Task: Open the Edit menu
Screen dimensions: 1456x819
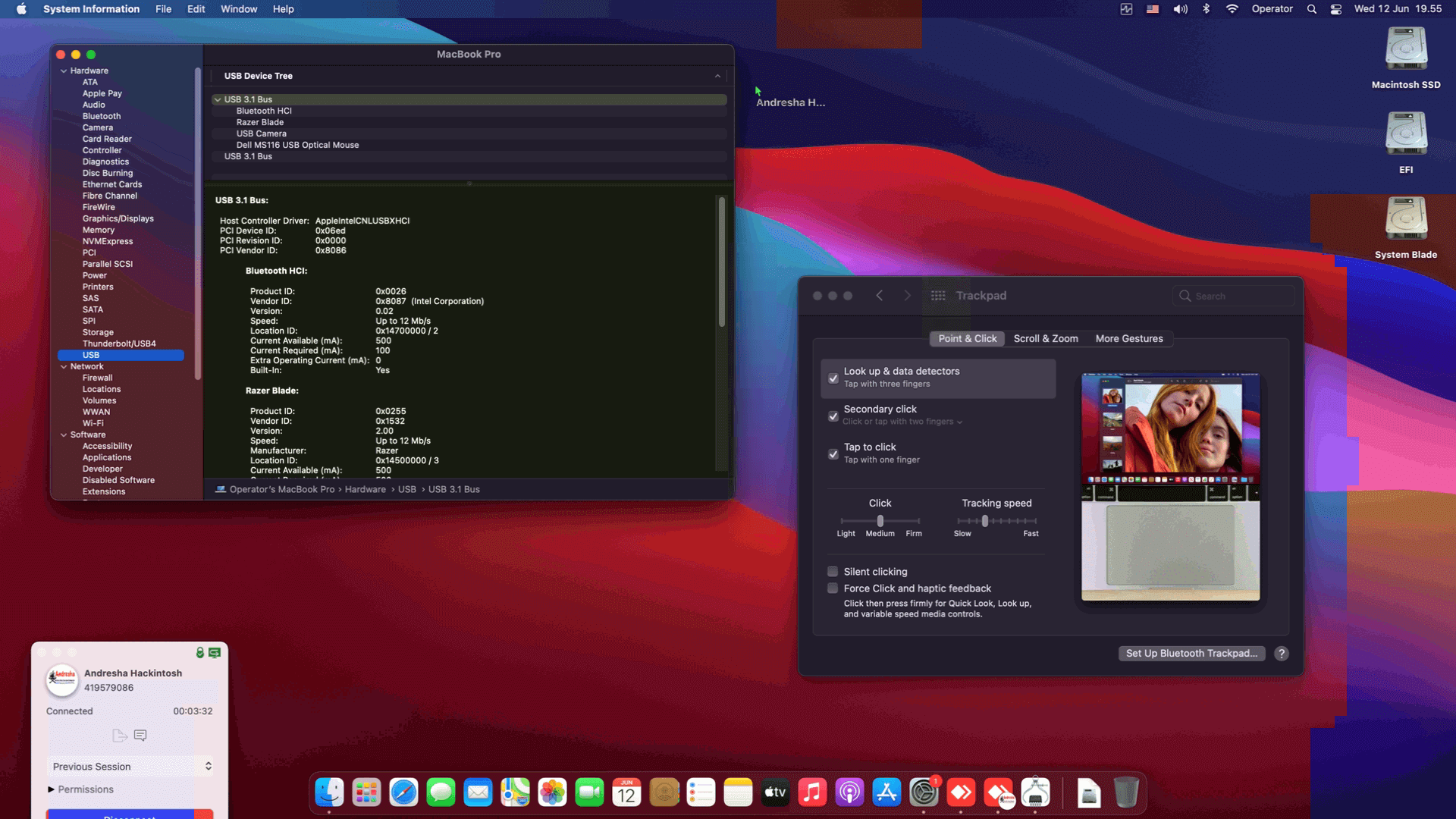Action: coord(196,9)
